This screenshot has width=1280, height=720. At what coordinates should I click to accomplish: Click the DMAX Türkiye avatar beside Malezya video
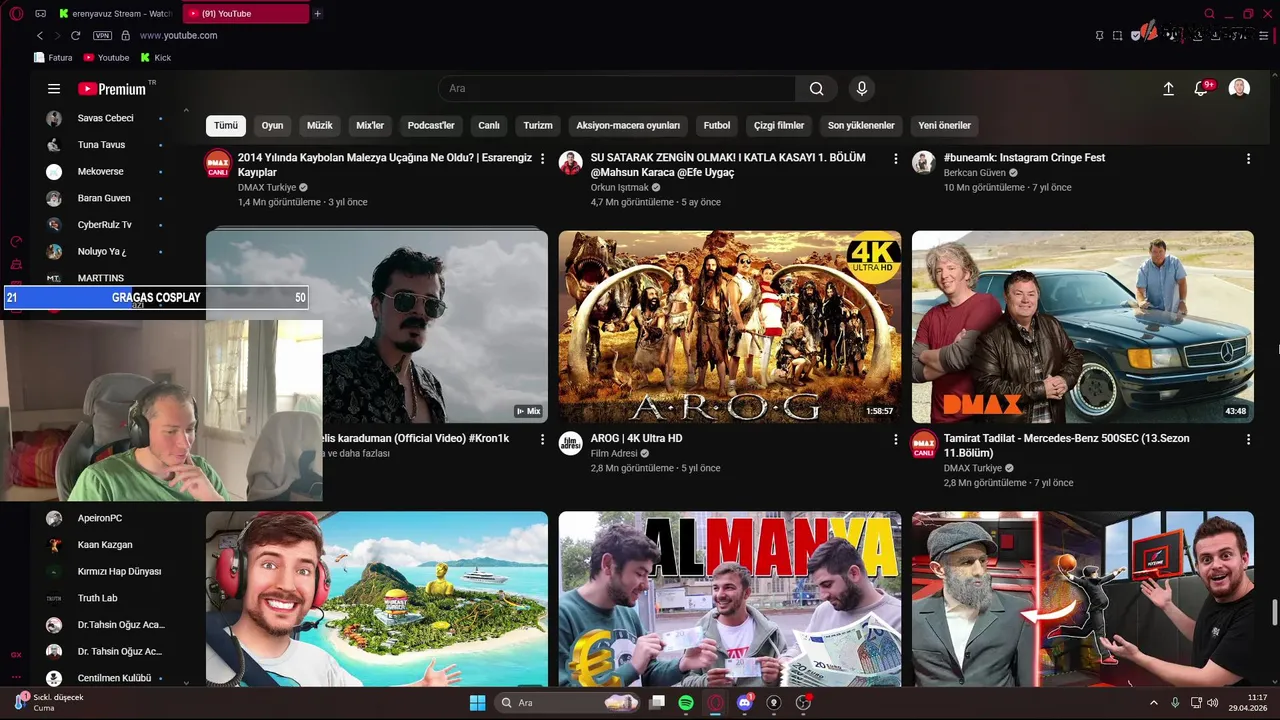coord(218,163)
